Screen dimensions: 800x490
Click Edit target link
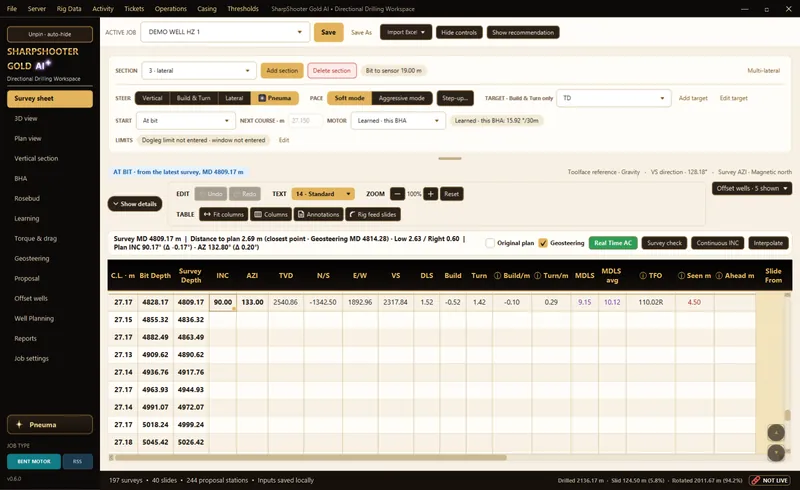[x=734, y=98]
